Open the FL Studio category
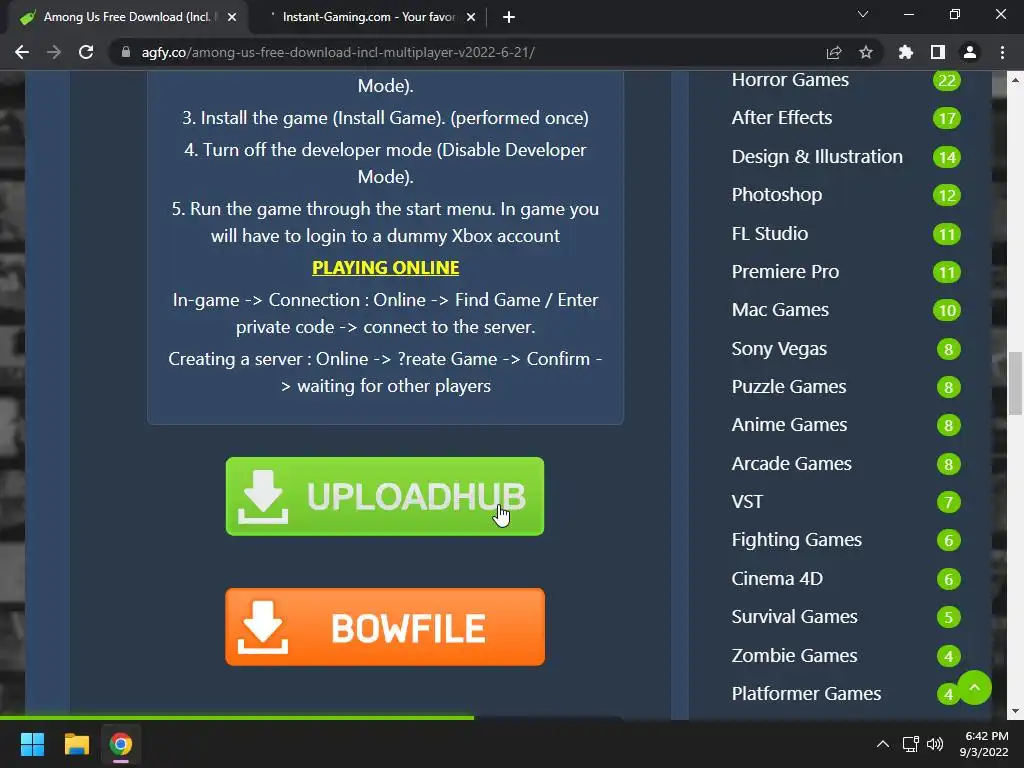This screenshot has width=1024, height=768. [769, 234]
